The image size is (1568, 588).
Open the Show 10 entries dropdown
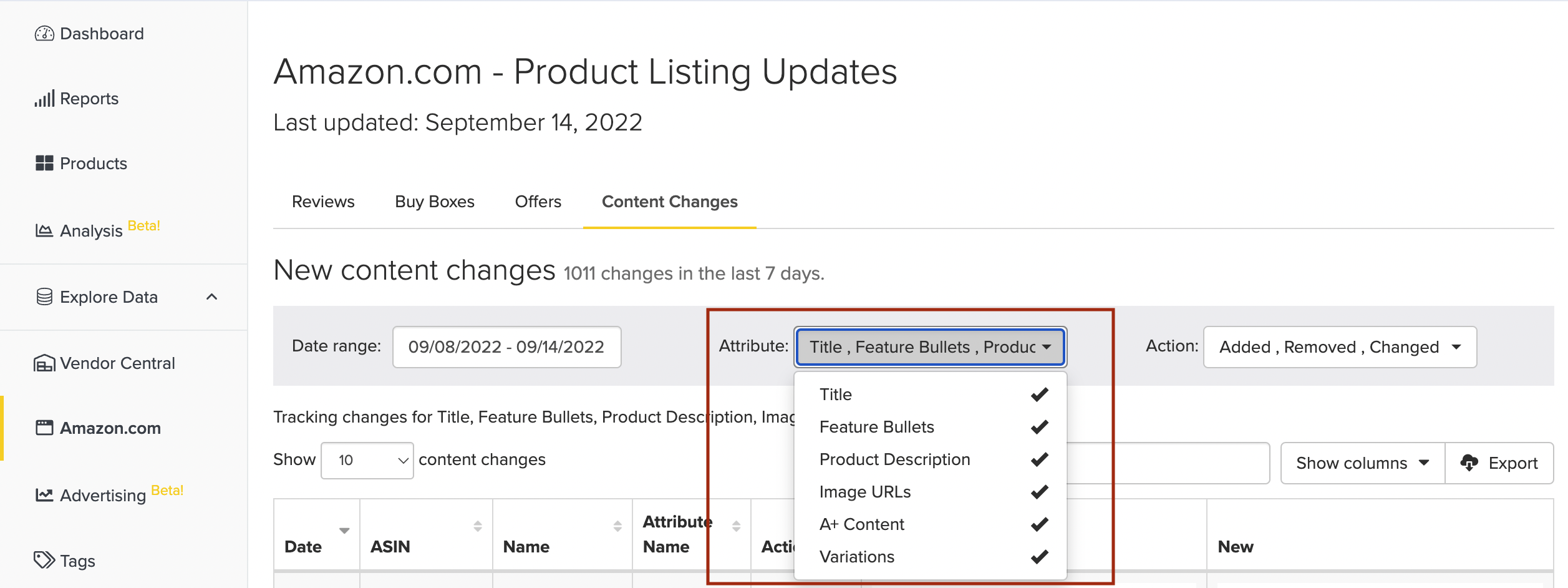[367, 461]
